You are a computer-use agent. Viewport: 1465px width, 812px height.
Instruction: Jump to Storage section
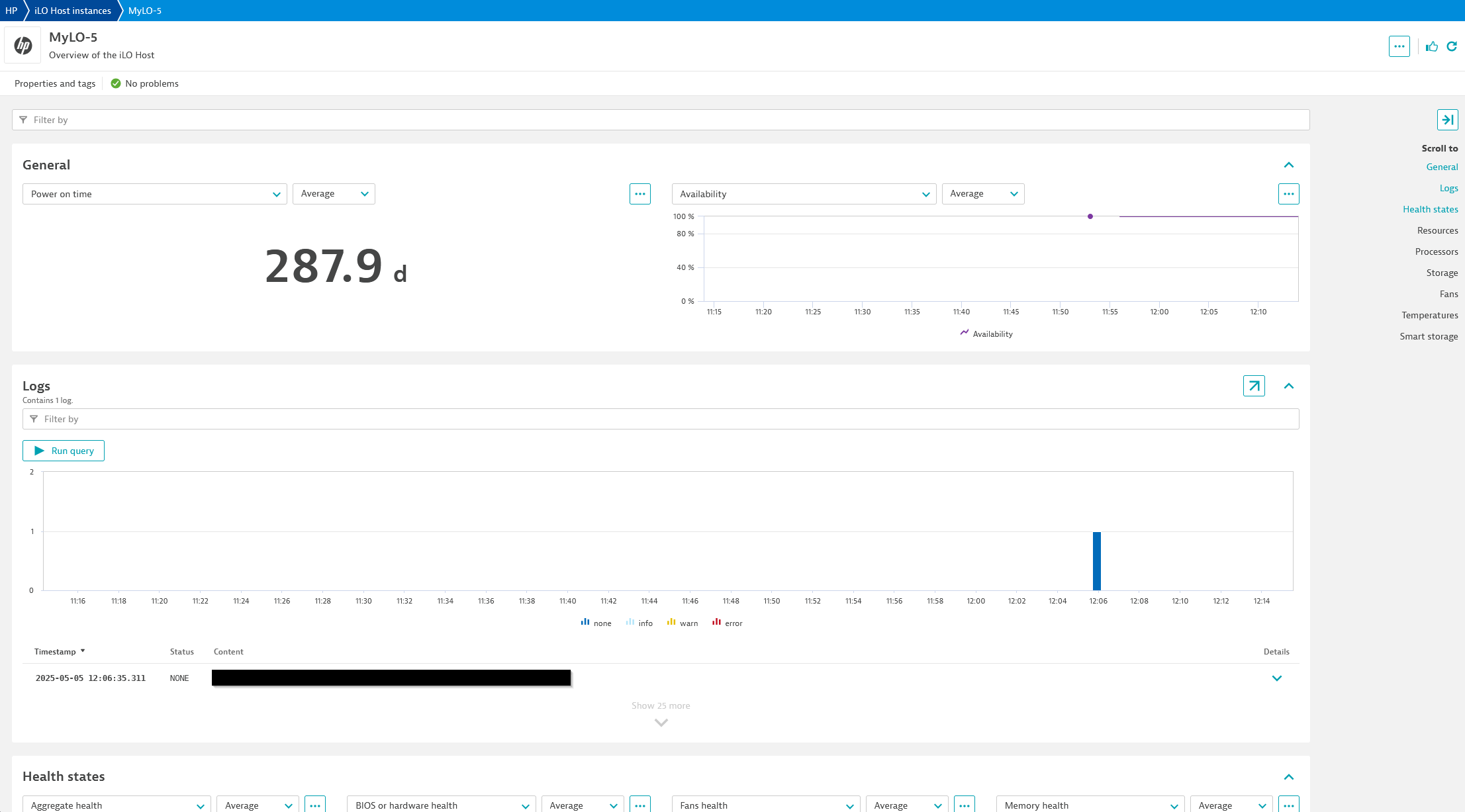coord(1442,273)
